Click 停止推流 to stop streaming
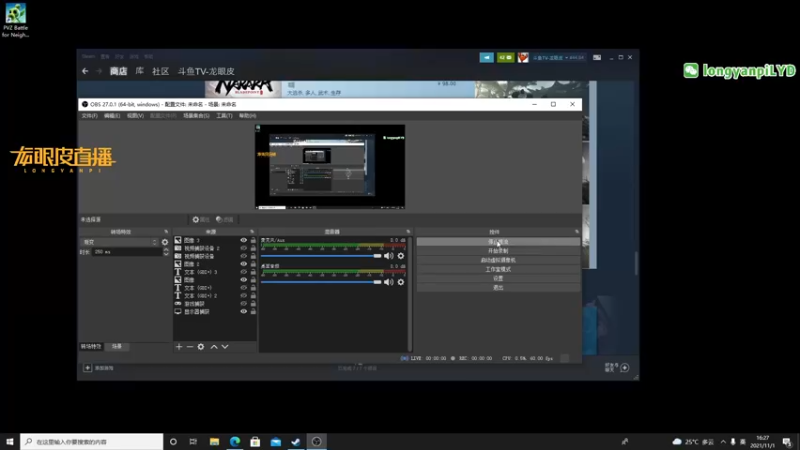Screen dimensions: 800x450 point(498,242)
